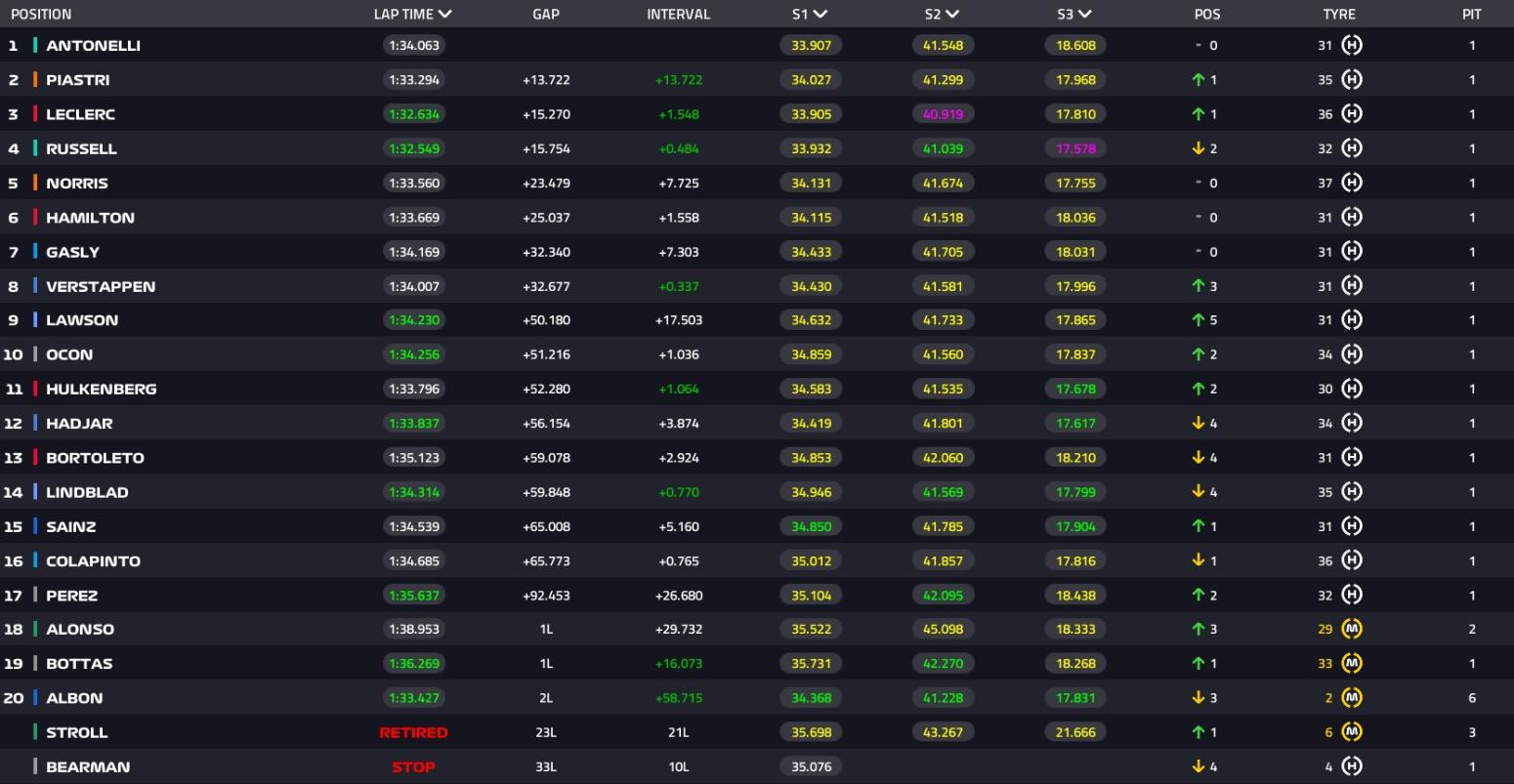1514x784 pixels.
Task: Select driver name VERSTAPPEN
Action: 101,286
